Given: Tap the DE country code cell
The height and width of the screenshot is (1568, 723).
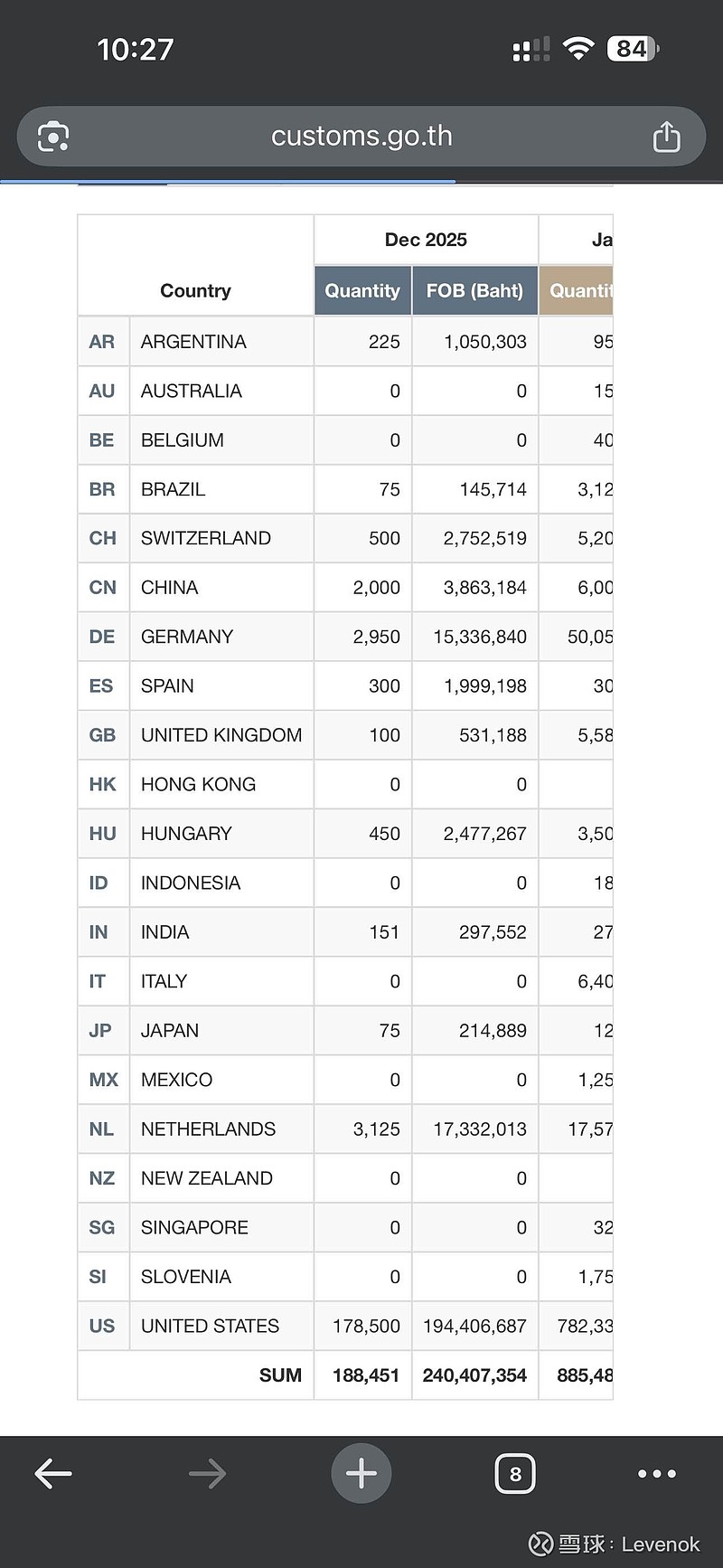Looking at the screenshot, I should (102, 637).
